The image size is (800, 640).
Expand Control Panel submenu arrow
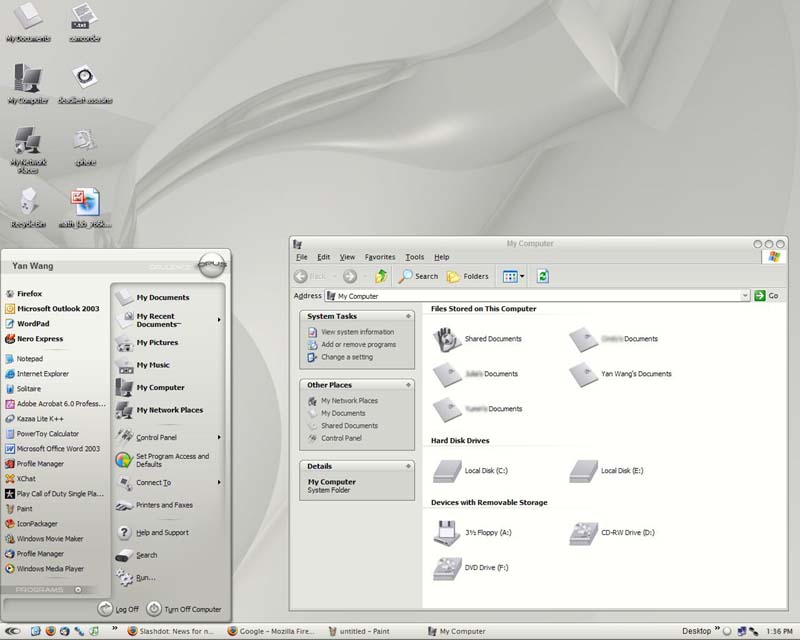[219, 437]
